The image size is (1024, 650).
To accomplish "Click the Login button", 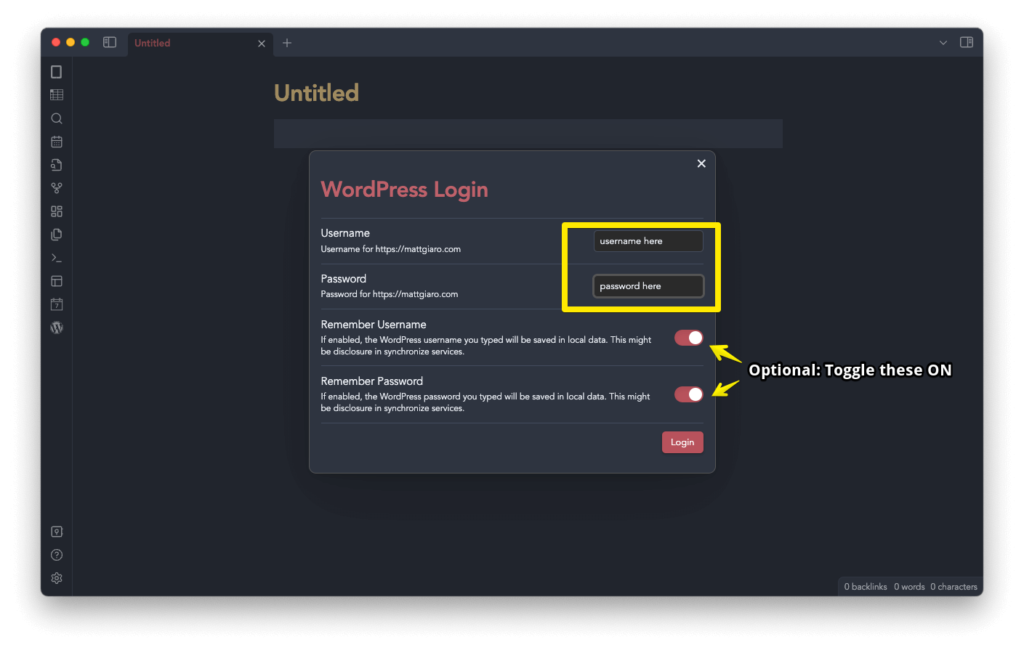I will [x=682, y=442].
